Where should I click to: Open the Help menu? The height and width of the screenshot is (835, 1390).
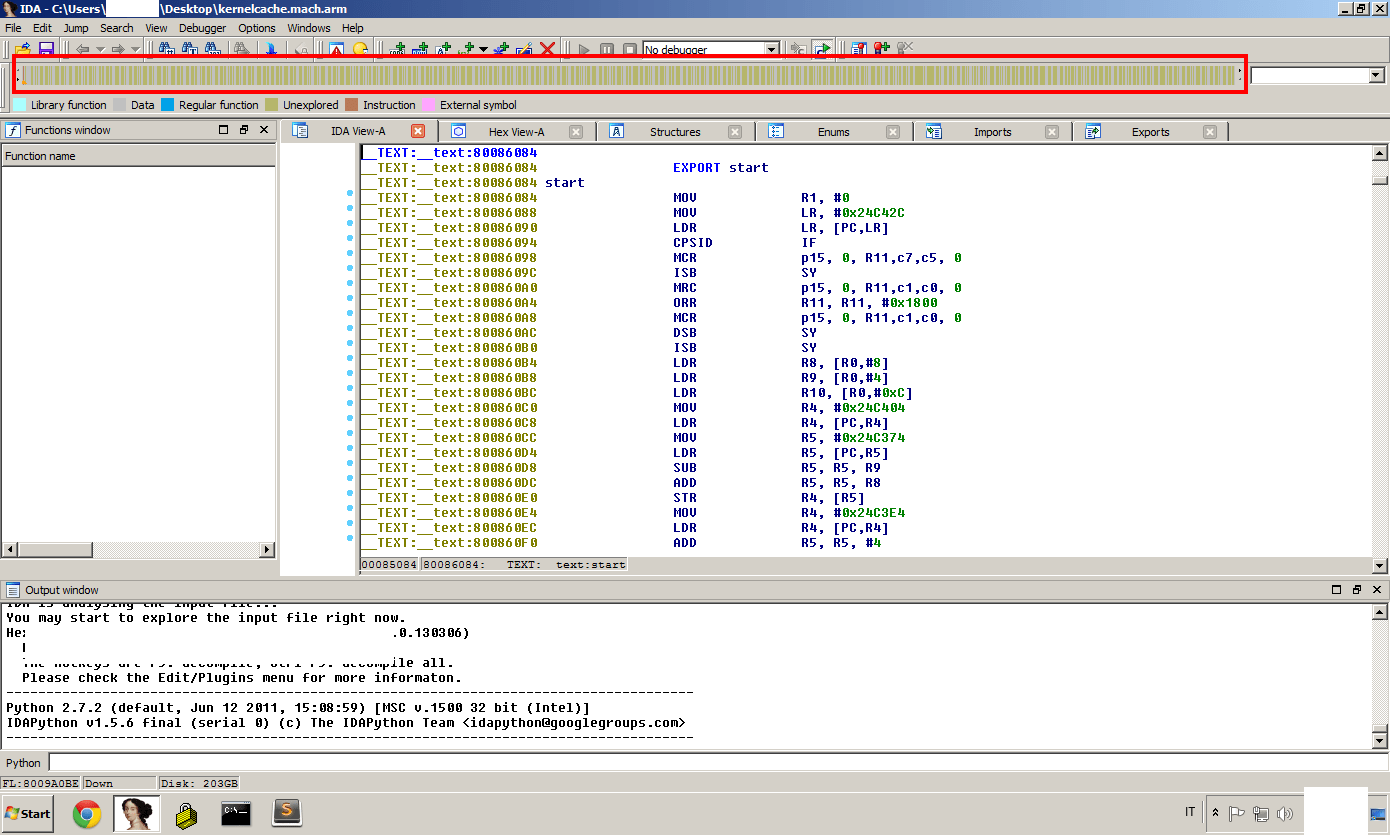click(x=353, y=28)
